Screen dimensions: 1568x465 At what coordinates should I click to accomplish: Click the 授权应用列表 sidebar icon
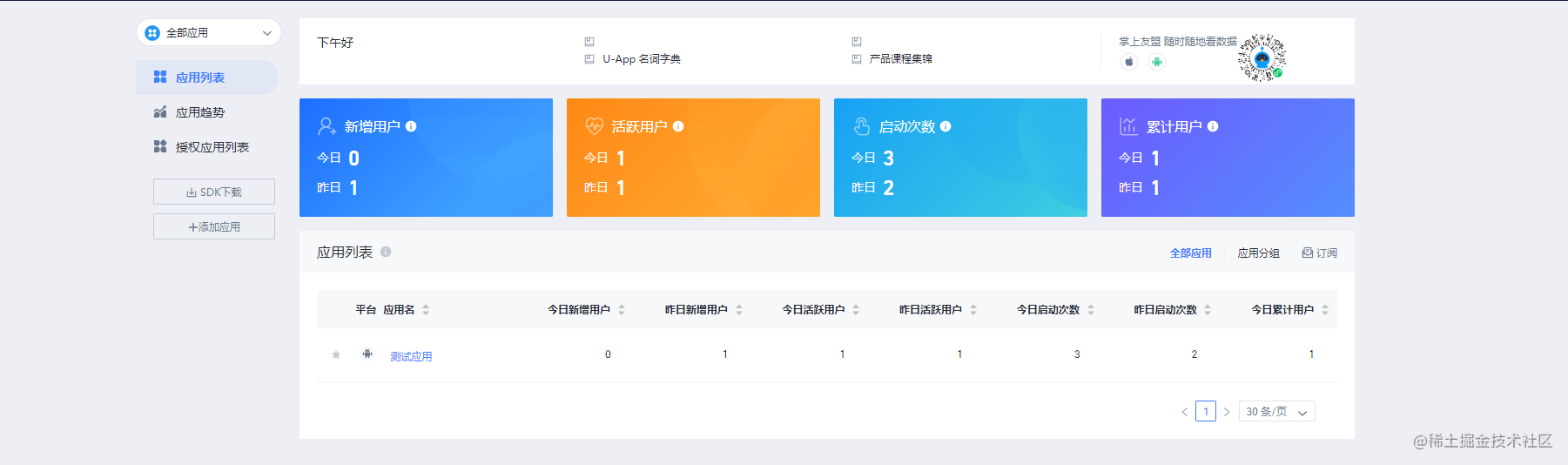pyautogui.click(x=160, y=146)
